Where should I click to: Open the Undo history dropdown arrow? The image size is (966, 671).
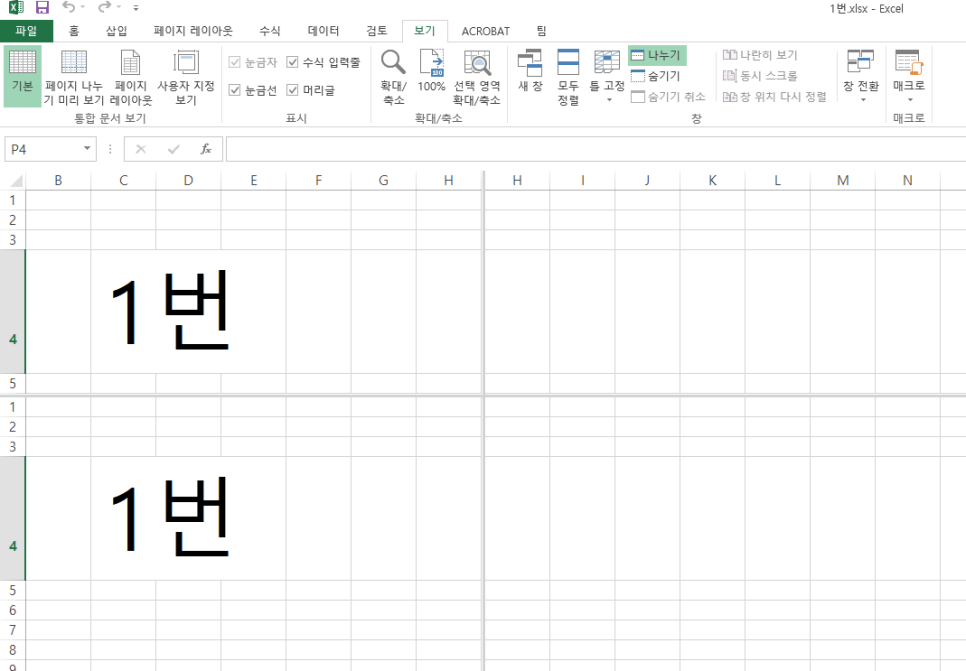pos(83,8)
